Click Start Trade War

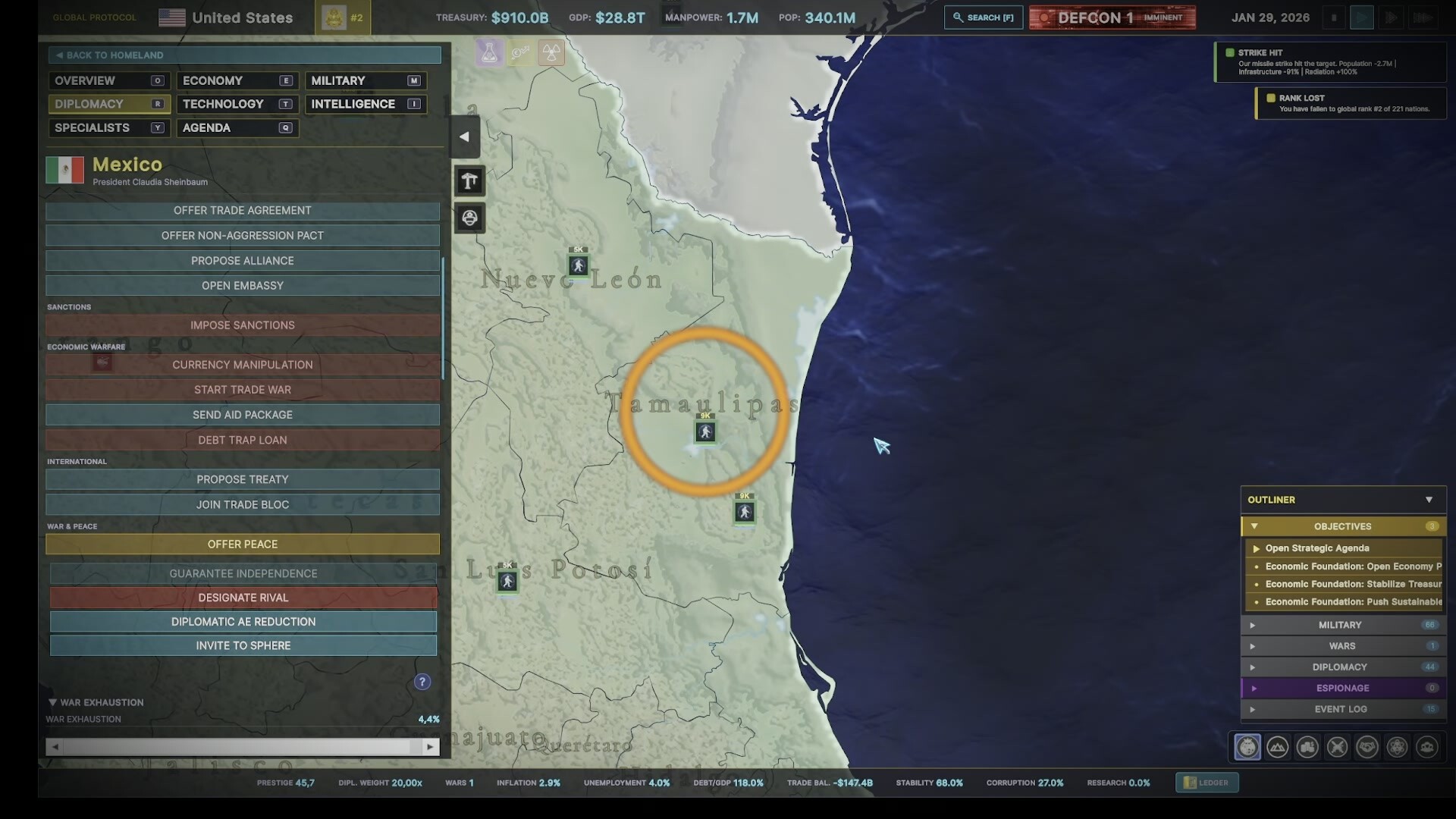(x=243, y=389)
